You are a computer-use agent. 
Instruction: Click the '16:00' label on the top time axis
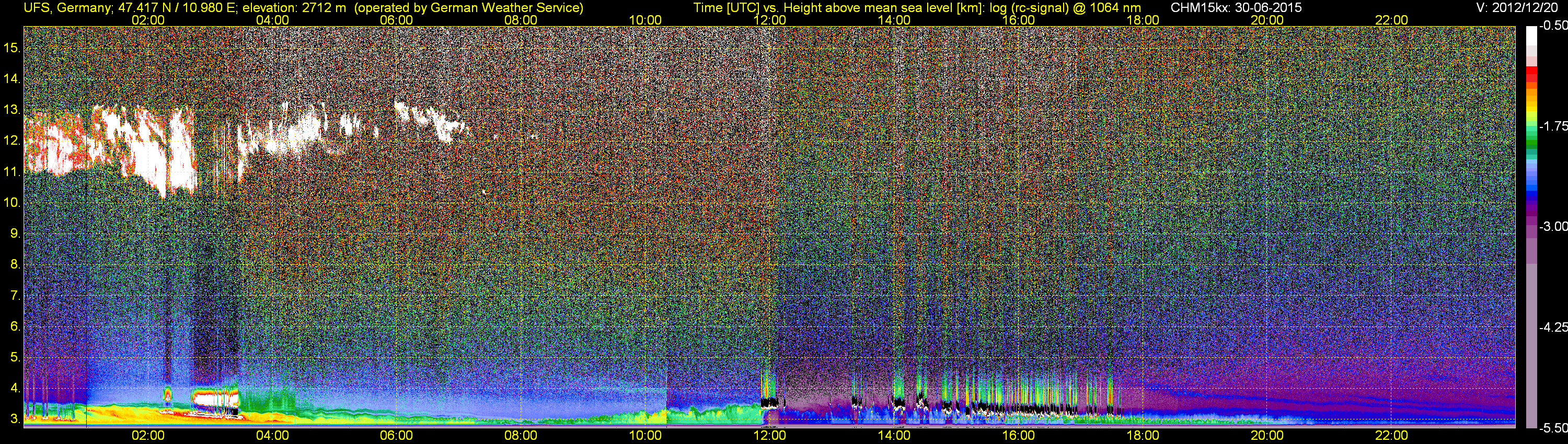pos(1018,20)
